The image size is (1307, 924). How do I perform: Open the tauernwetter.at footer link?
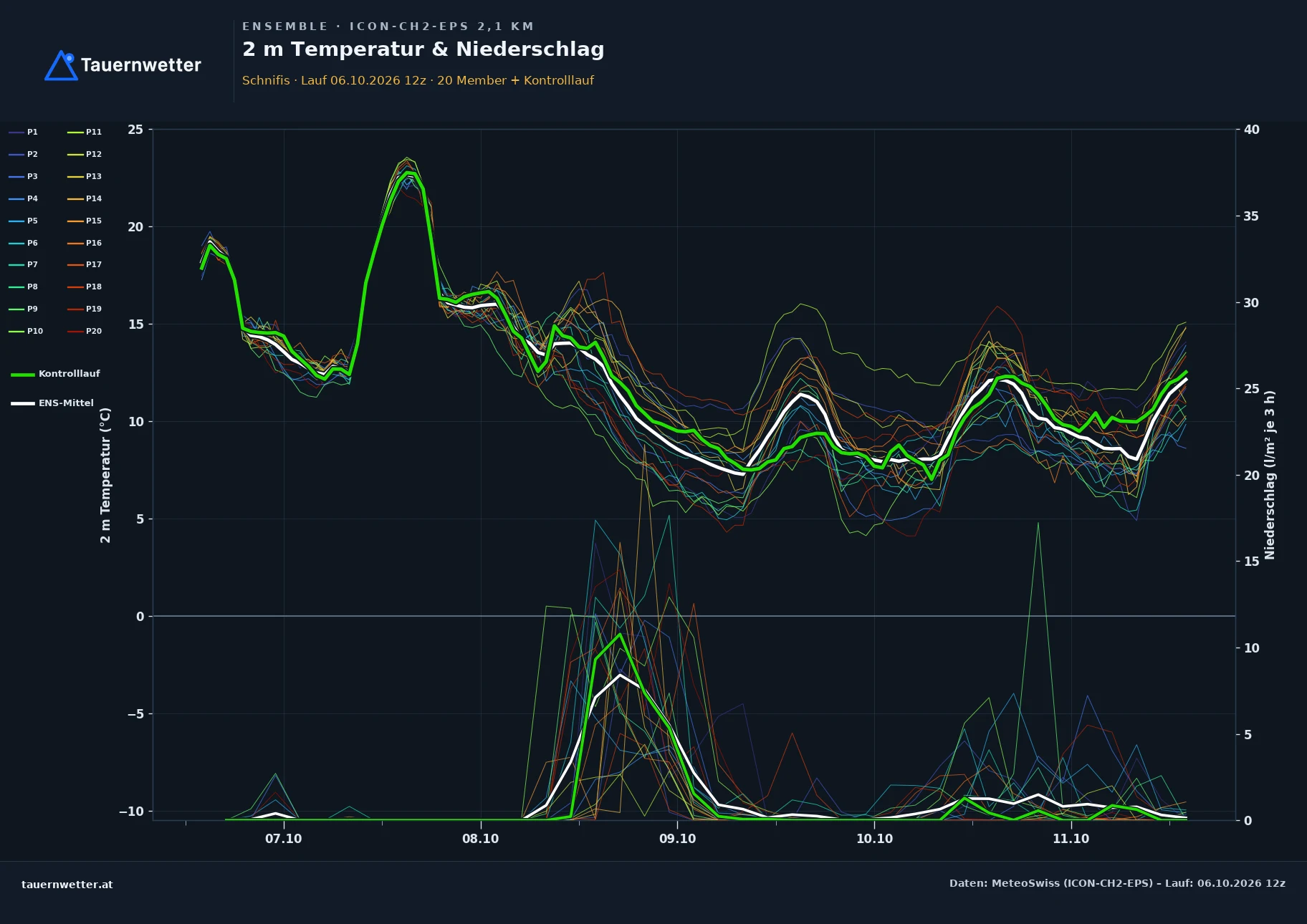pos(67,885)
